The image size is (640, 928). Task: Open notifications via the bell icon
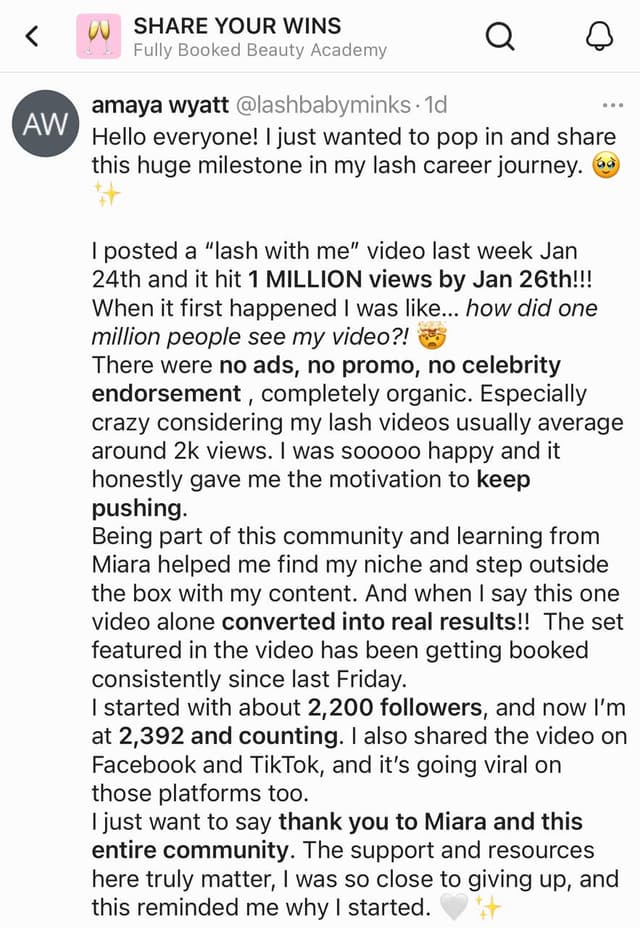click(597, 37)
